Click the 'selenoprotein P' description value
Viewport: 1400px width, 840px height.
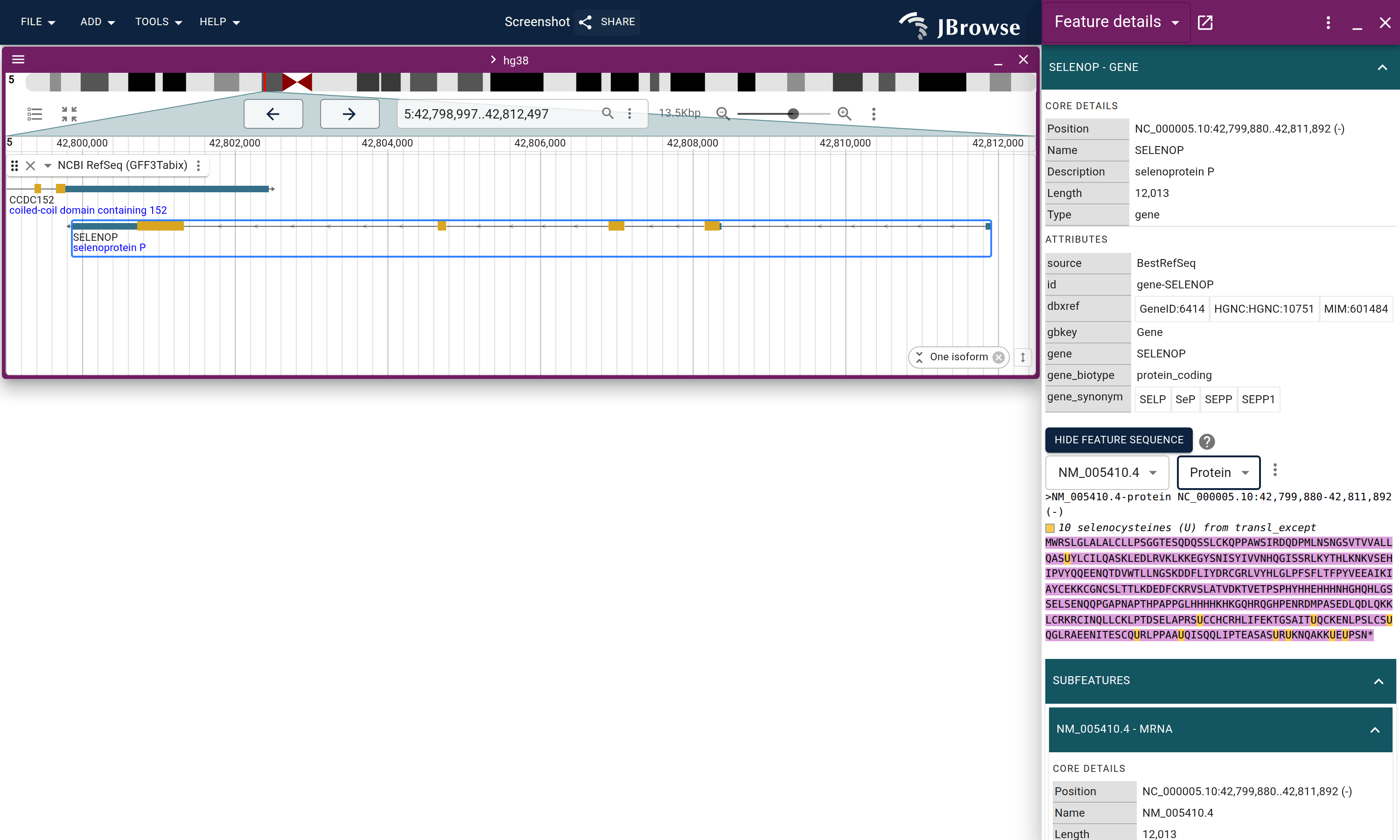(x=1174, y=172)
